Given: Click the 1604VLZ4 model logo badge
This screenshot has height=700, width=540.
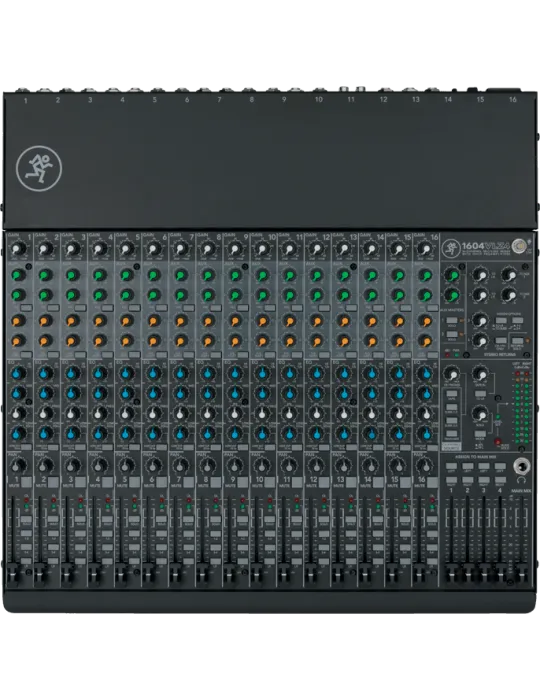Looking at the screenshot, I should pyautogui.click(x=485, y=247).
